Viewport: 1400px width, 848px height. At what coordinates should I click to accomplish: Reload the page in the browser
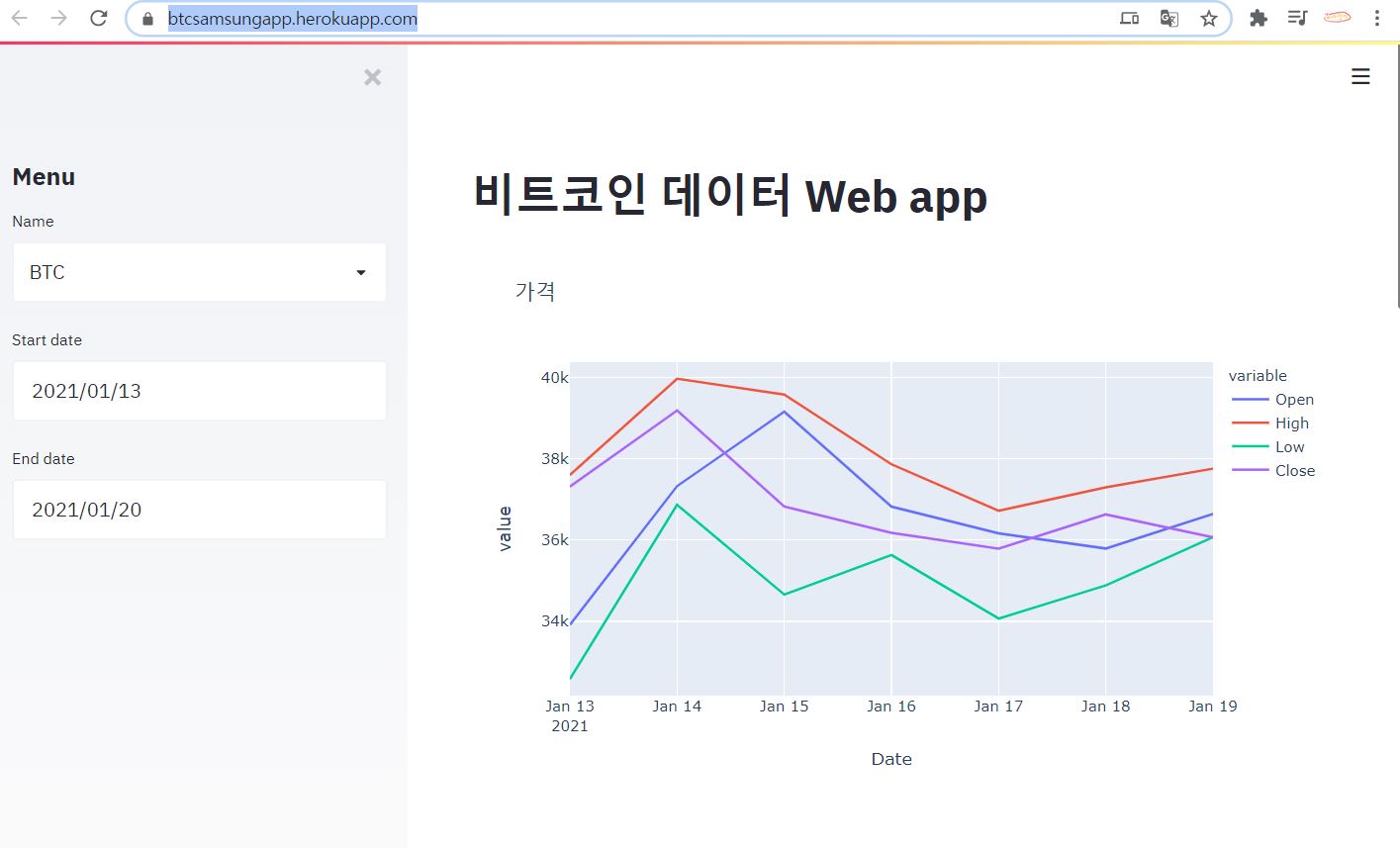tap(98, 18)
